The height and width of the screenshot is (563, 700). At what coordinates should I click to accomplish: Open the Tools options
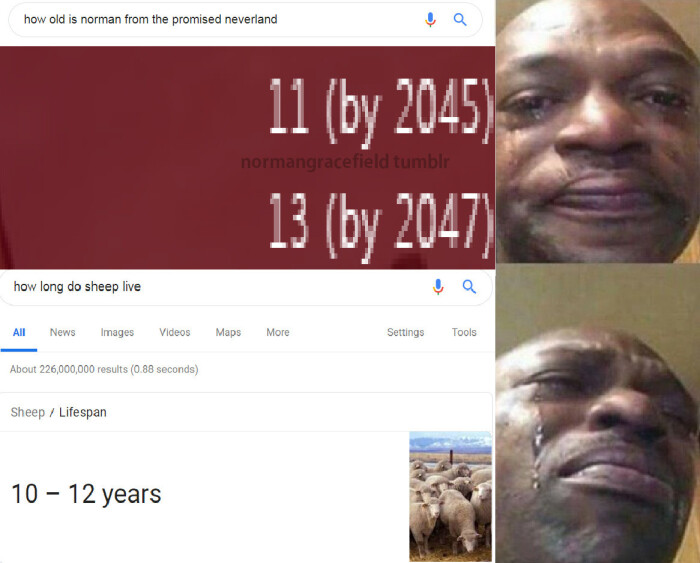[464, 332]
